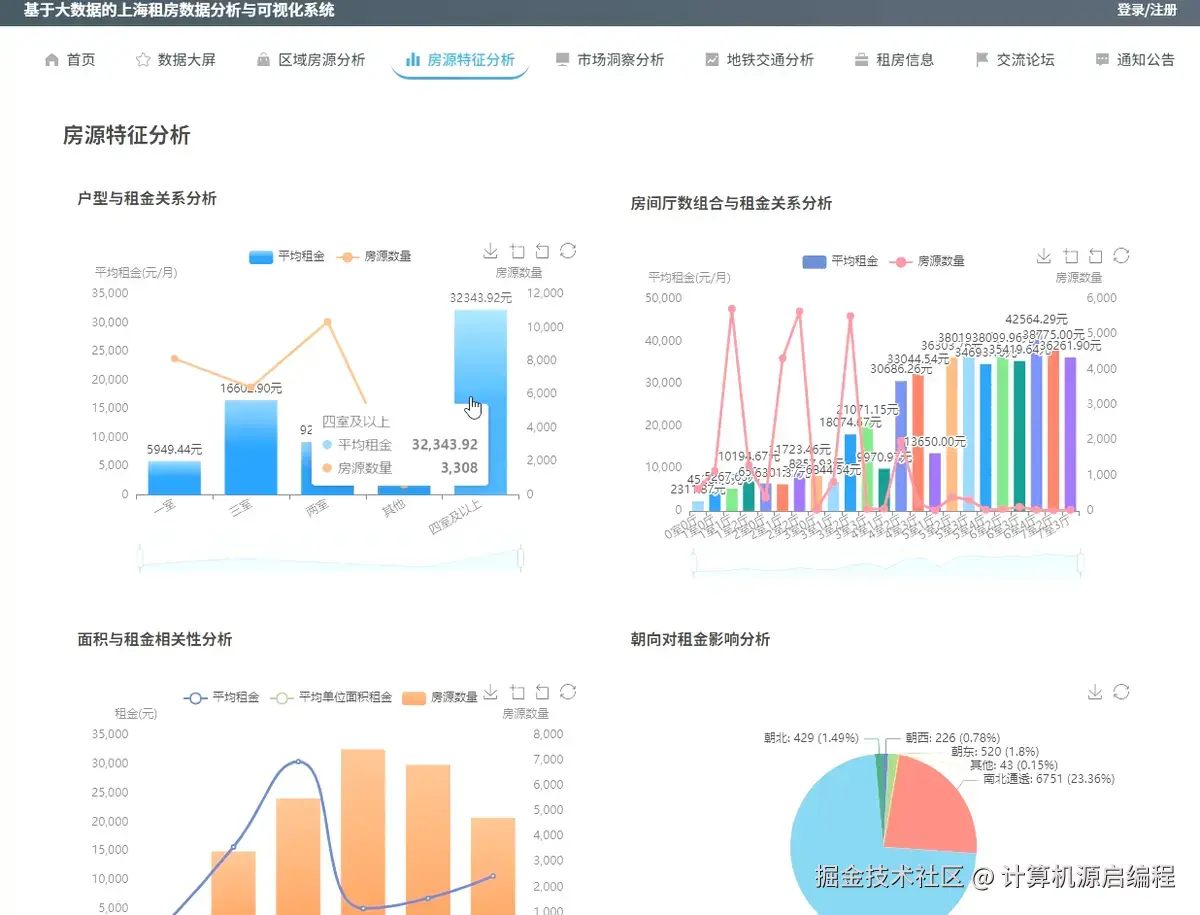Click the 房间厅数组合与租金关系分析 title
Image resolution: width=1200 pixels, height=915 pixels.
pos(731,203)
